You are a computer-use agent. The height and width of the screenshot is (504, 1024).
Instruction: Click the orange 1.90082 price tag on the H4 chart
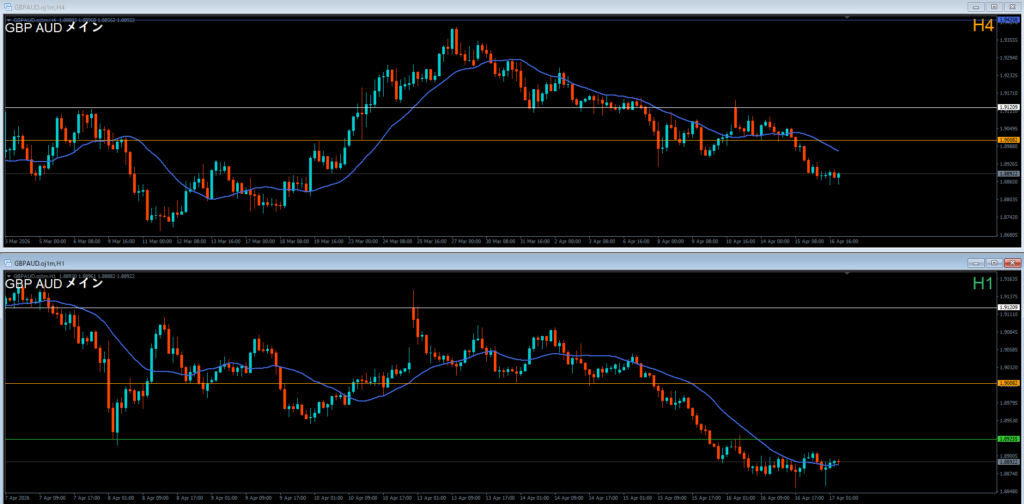pos(1009,140)
